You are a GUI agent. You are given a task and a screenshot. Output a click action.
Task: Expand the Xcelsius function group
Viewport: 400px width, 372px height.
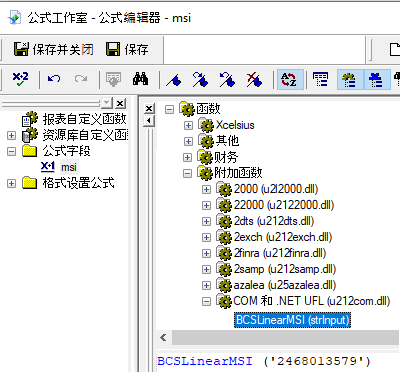[188, 125]
